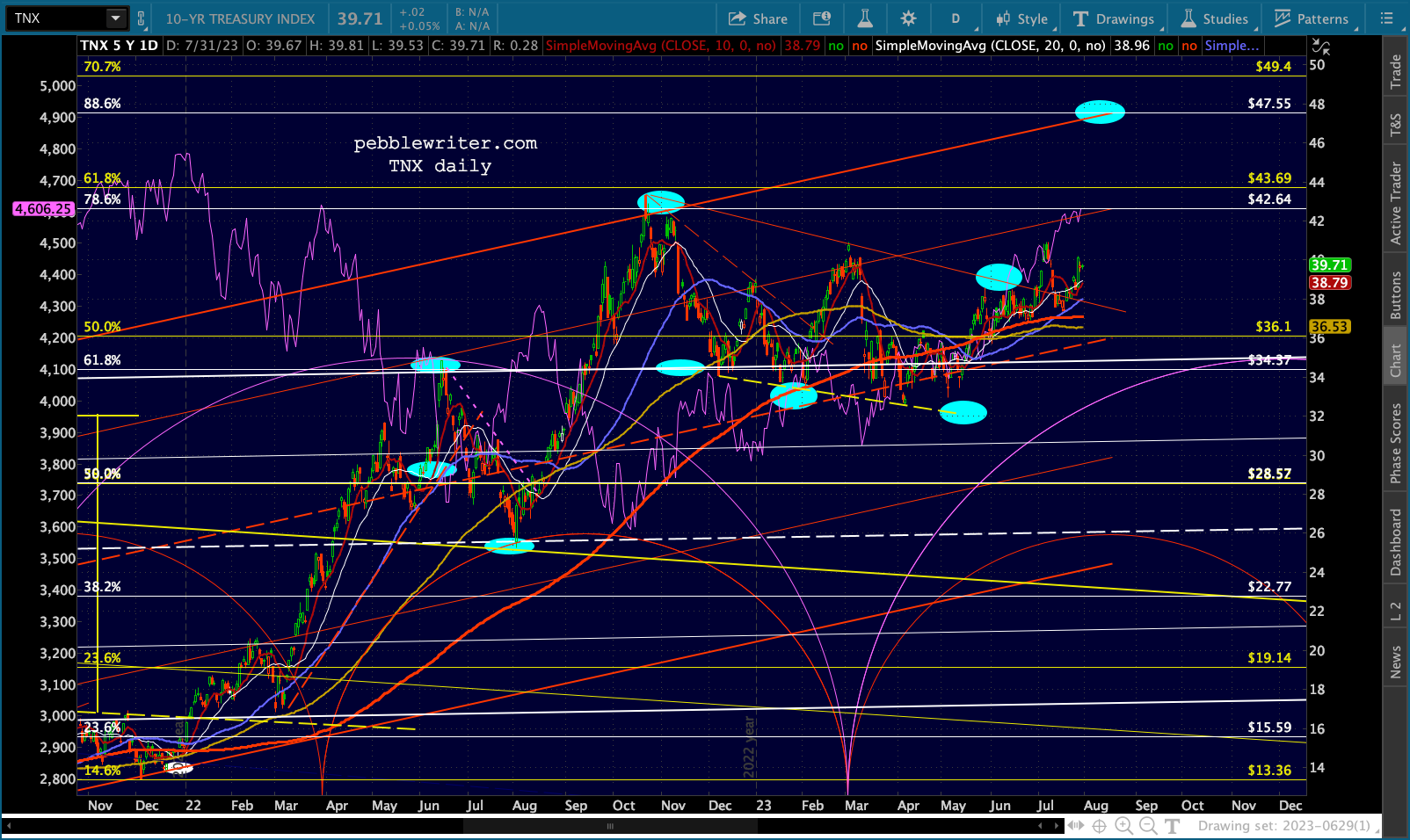Switch to the Active Trader side tab
Screen dimensions: 1410x840
pyautogui.click(x=1395, y=203)
